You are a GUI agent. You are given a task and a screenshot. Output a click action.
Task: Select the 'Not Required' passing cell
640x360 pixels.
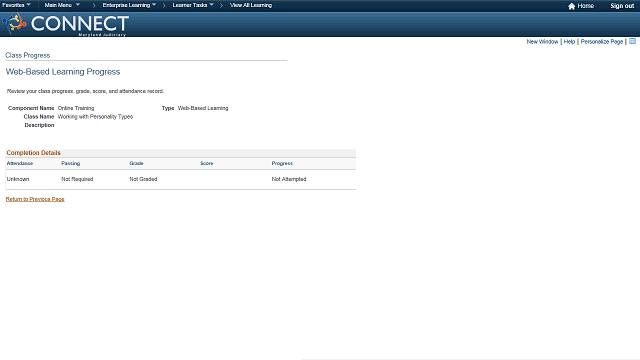coord(77,179)
